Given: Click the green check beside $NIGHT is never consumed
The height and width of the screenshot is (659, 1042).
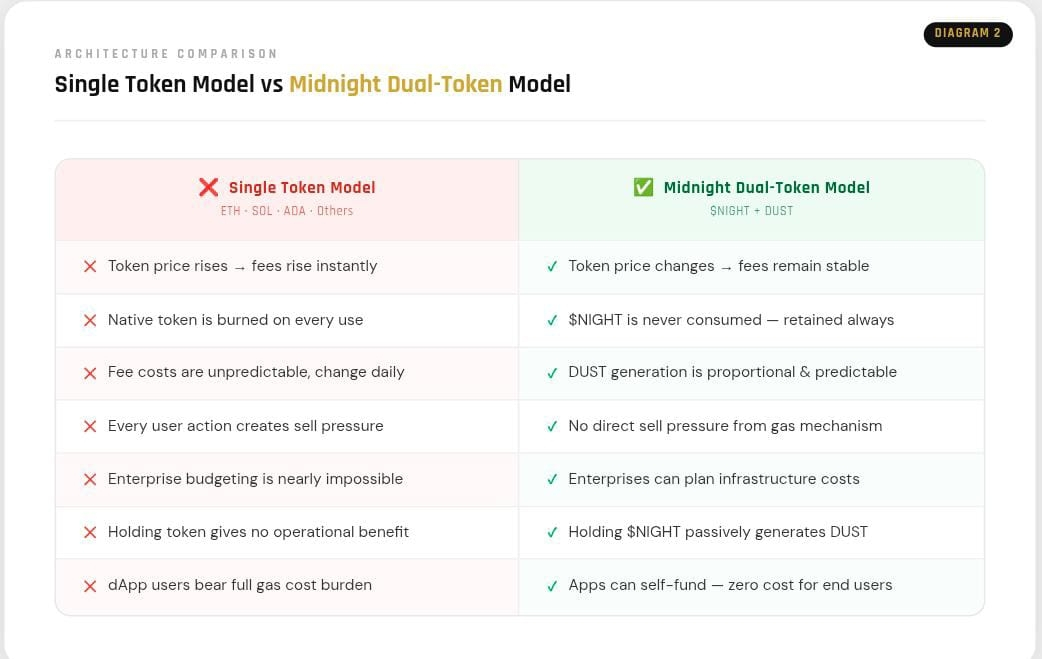Looking at the screenshot, I should (552, 320).
